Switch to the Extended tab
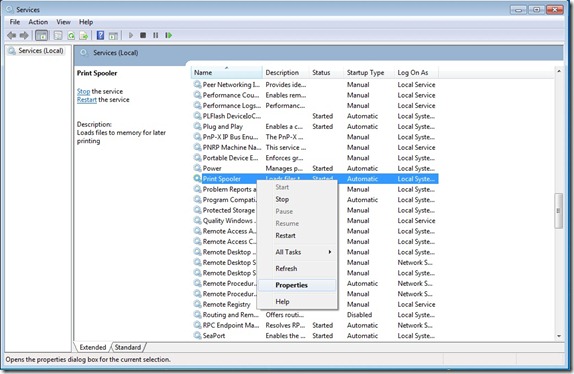The height and width of the screenshot is (374, 574). tap(93, 347)
